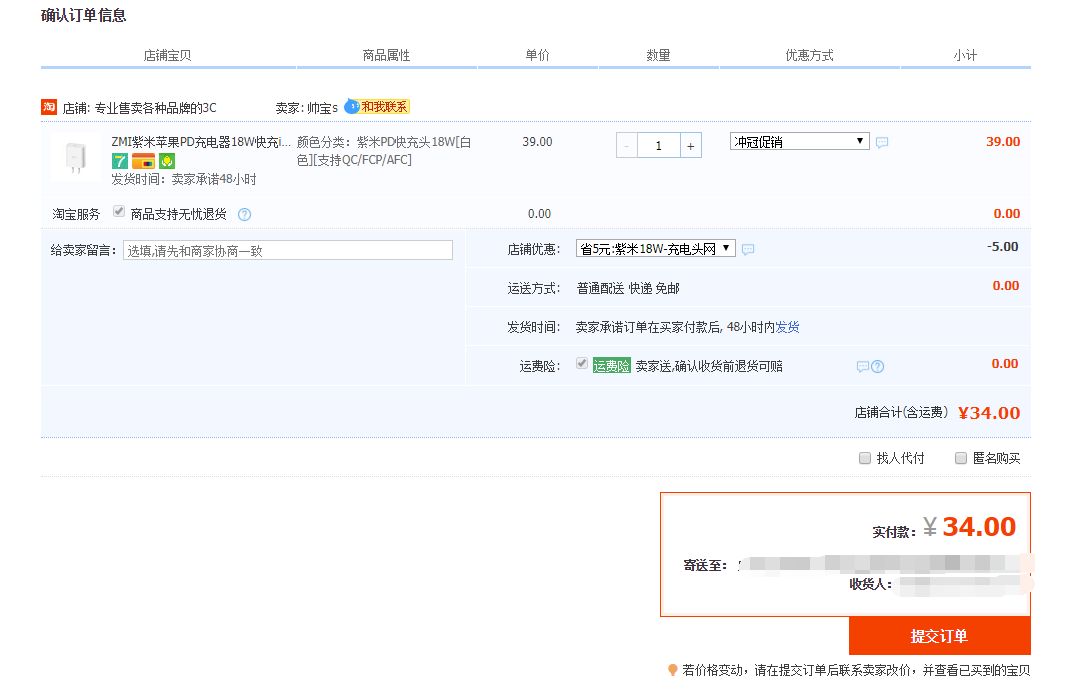The image size is (1079, 700).
Task: Click seller name 帅宝s
Action: point(322,108)
